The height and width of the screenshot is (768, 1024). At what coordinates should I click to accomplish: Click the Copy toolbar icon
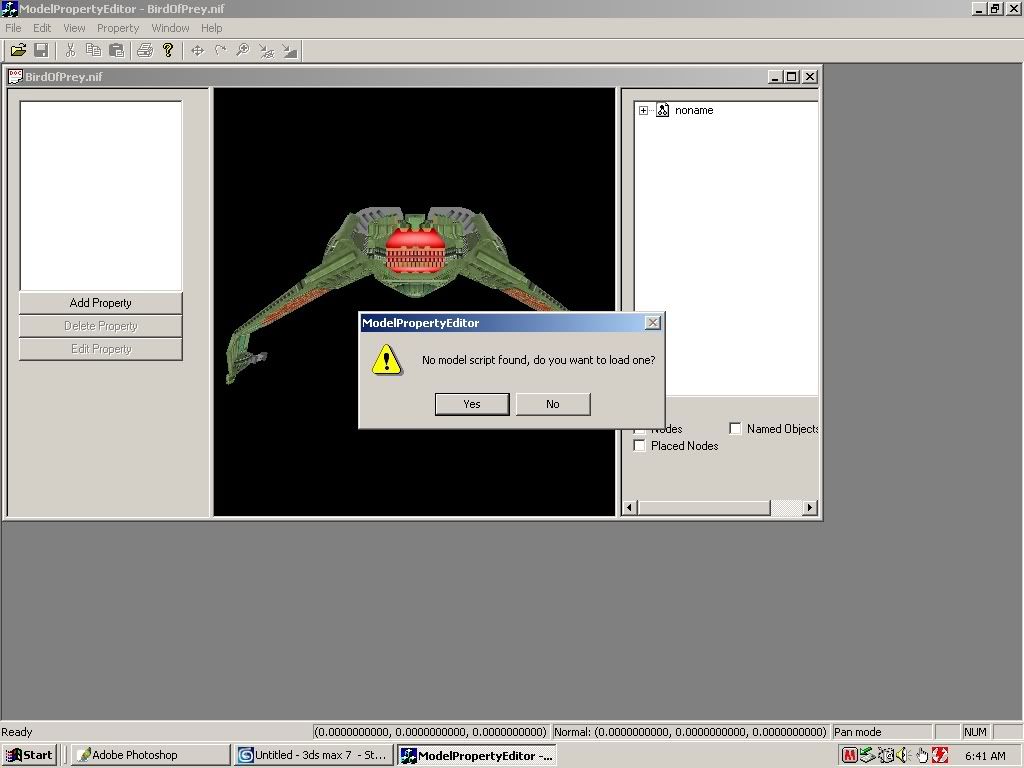[x=93, y=50]
